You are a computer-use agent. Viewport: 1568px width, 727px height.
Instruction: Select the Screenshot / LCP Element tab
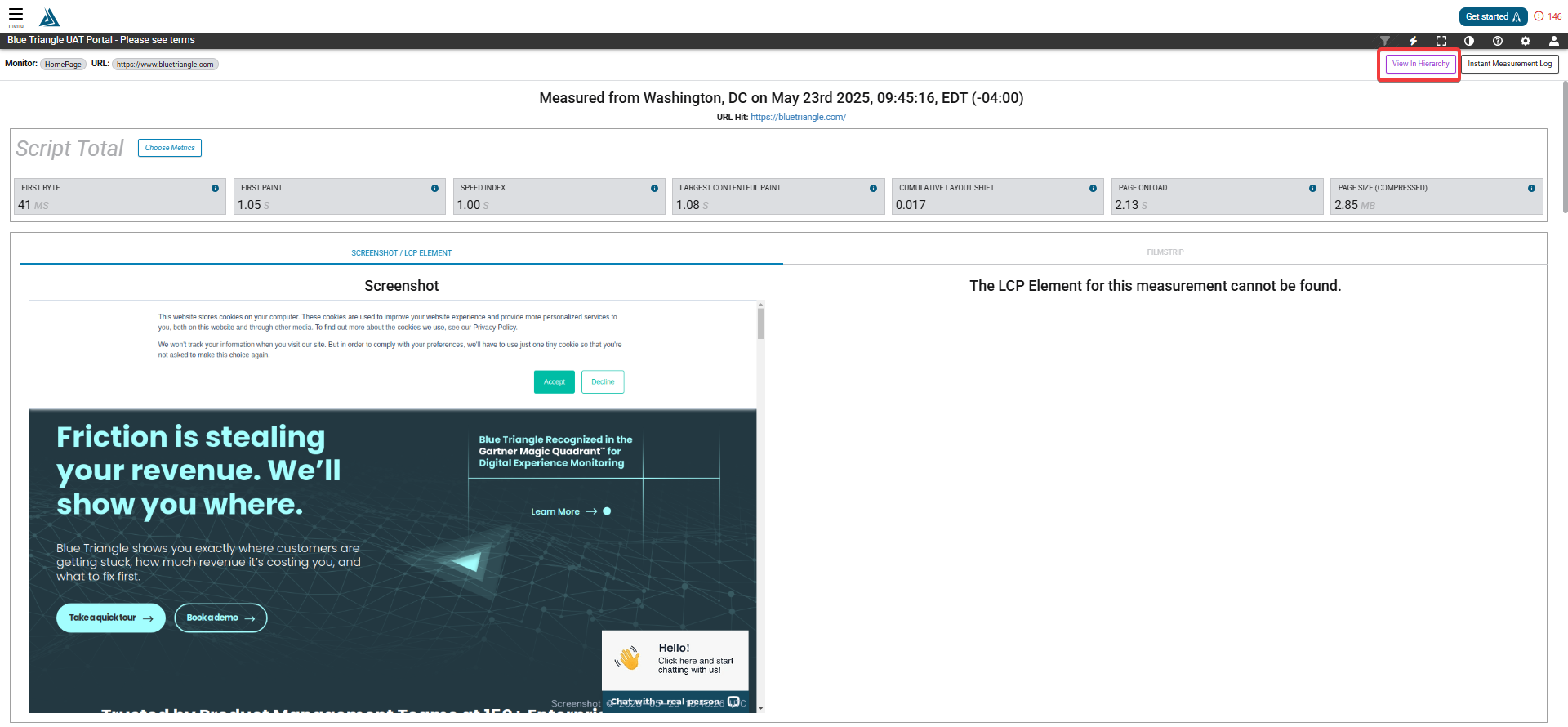tap(401, 253)
